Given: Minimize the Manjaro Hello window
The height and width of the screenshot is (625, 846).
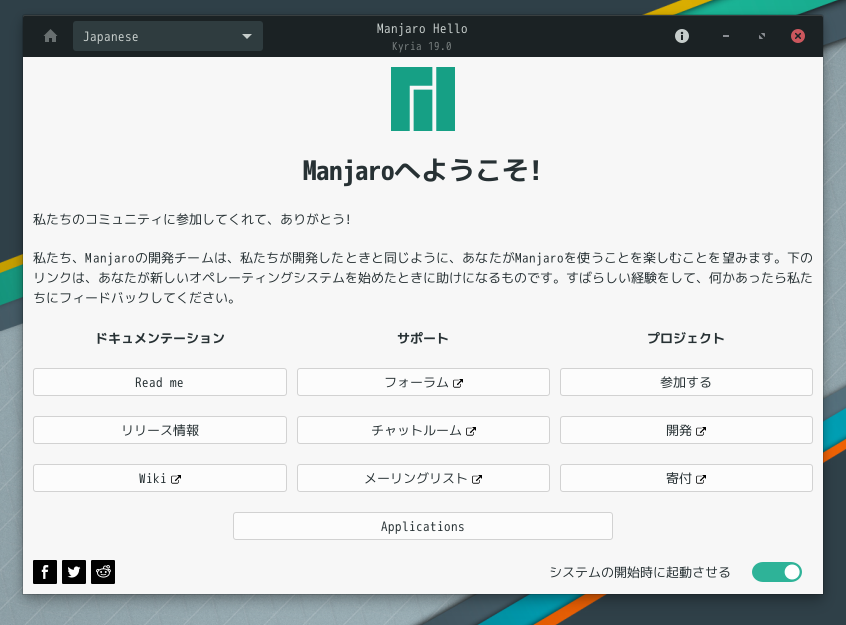Looking at the screenshot, I should (x=726, y=36).
